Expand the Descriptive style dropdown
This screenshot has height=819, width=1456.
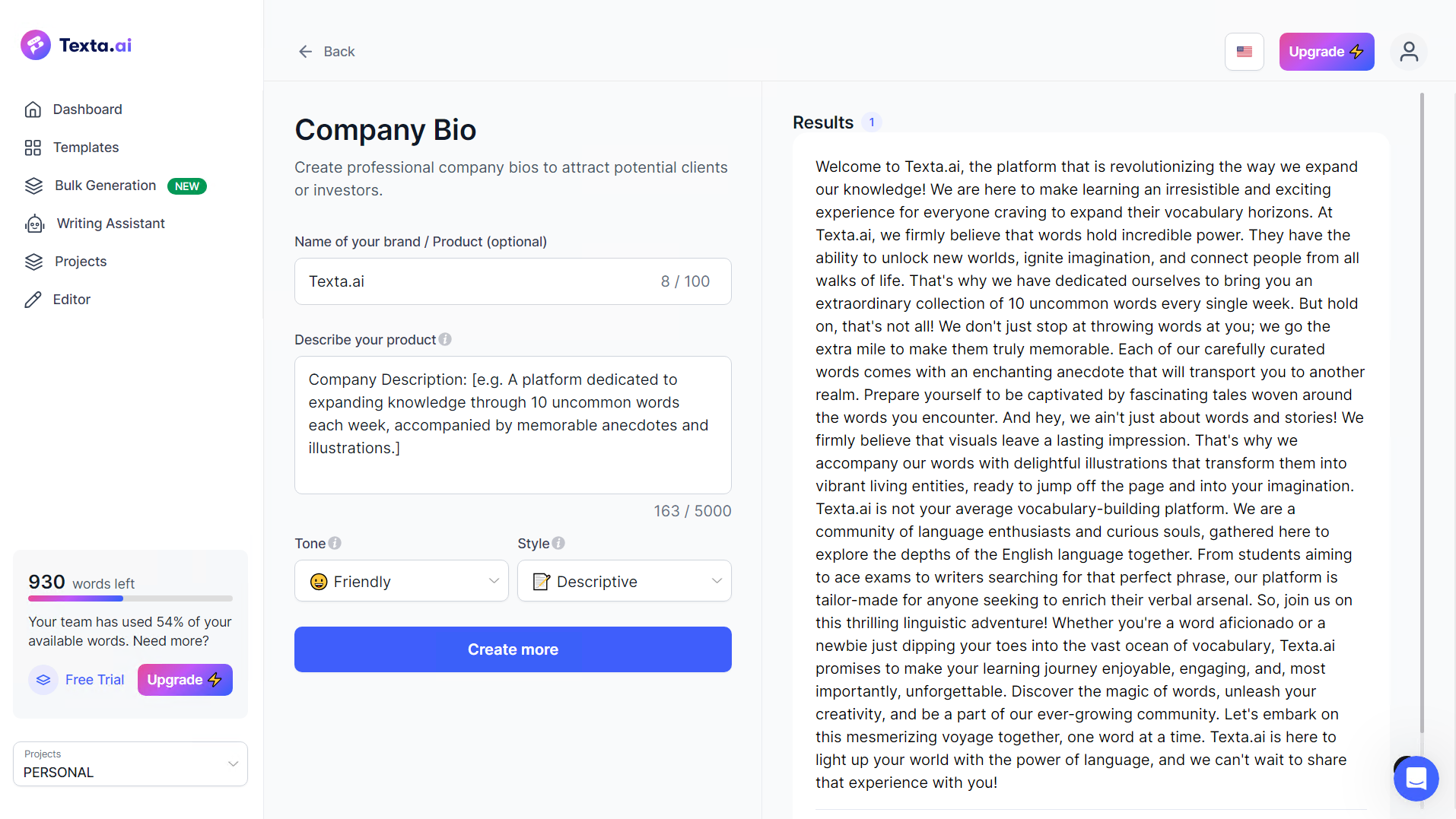pyautogui.click(x=625, y=582)
